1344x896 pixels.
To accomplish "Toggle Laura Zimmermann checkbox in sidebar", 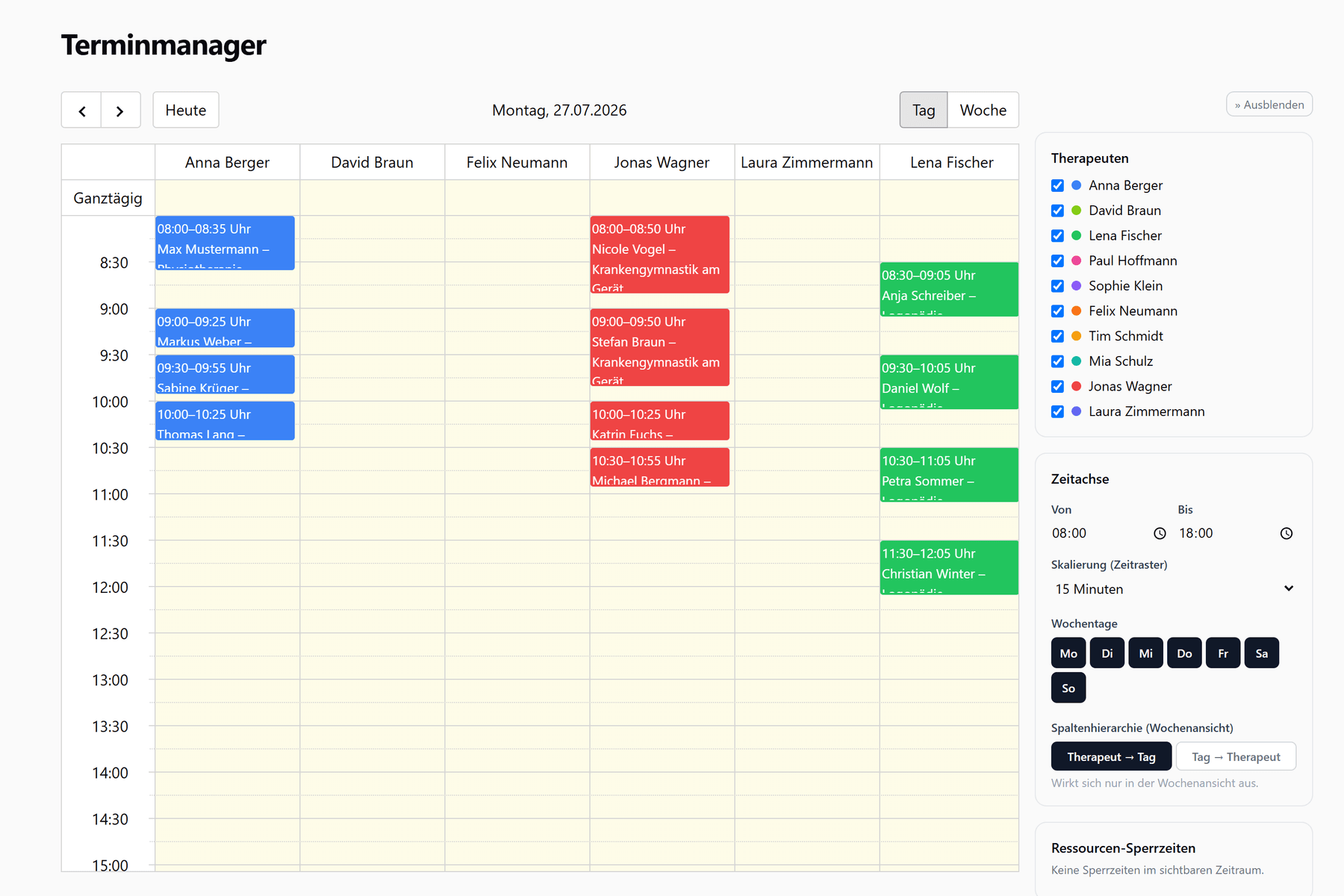I will [x=1057, y=411].
